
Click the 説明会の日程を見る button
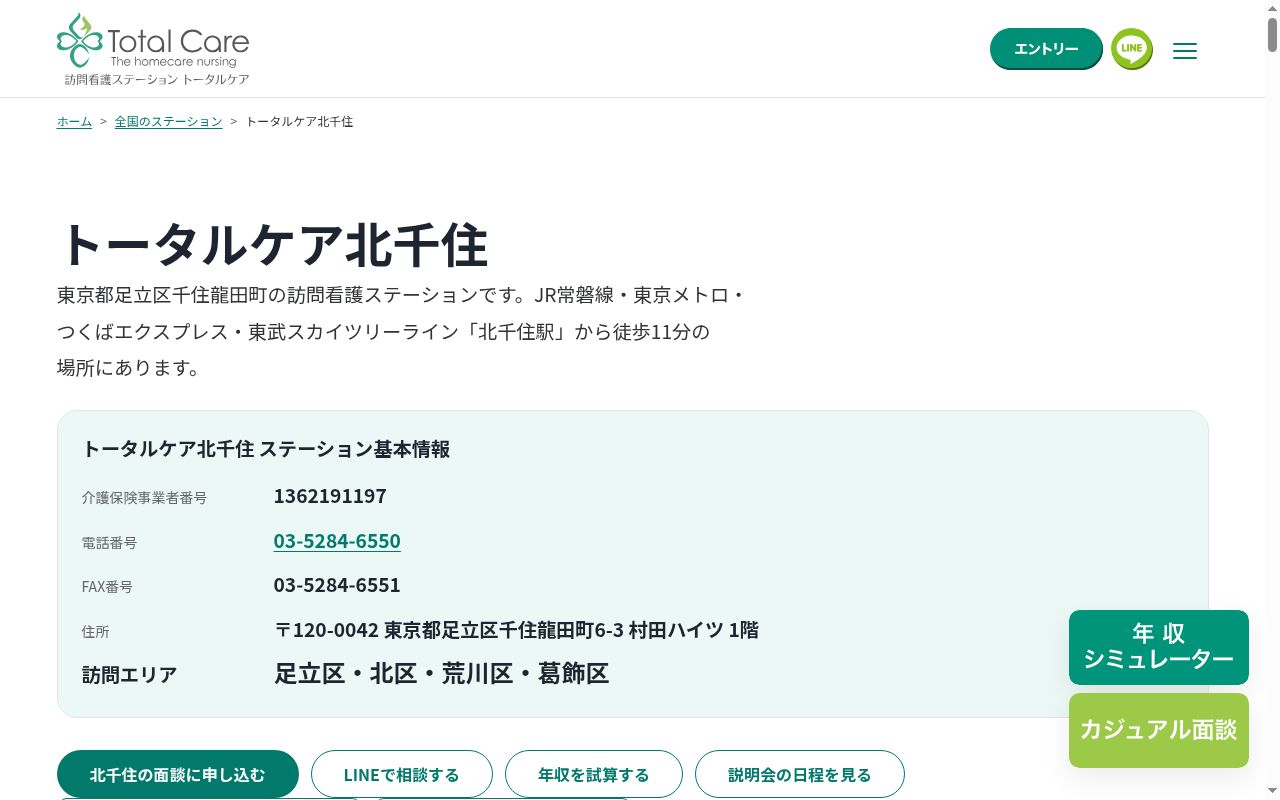(800, 774)
